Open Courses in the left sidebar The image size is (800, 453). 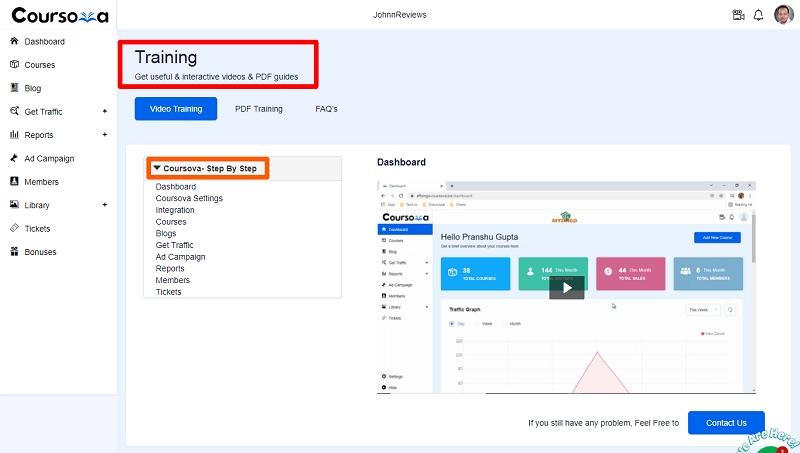click(40, 65)
